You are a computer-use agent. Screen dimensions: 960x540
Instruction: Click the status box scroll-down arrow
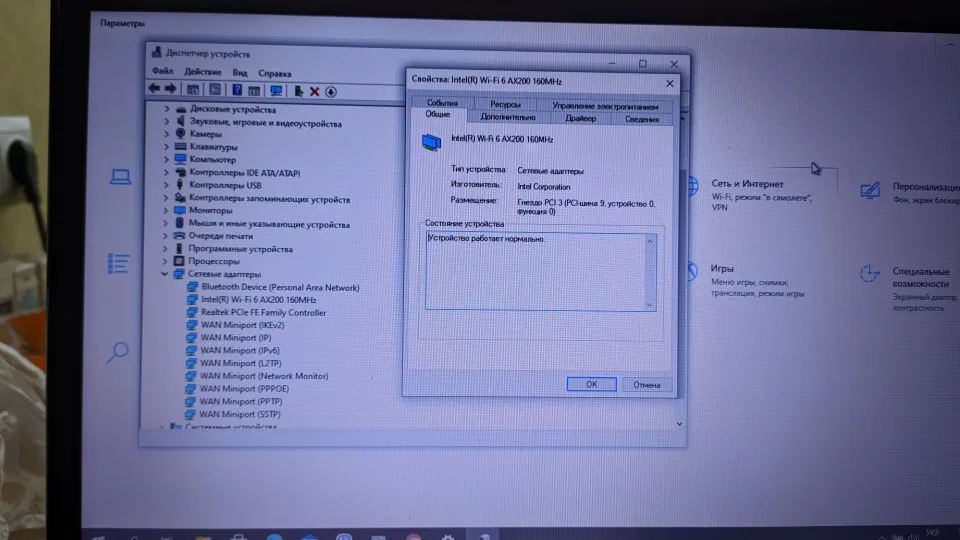tap(650, 304)
